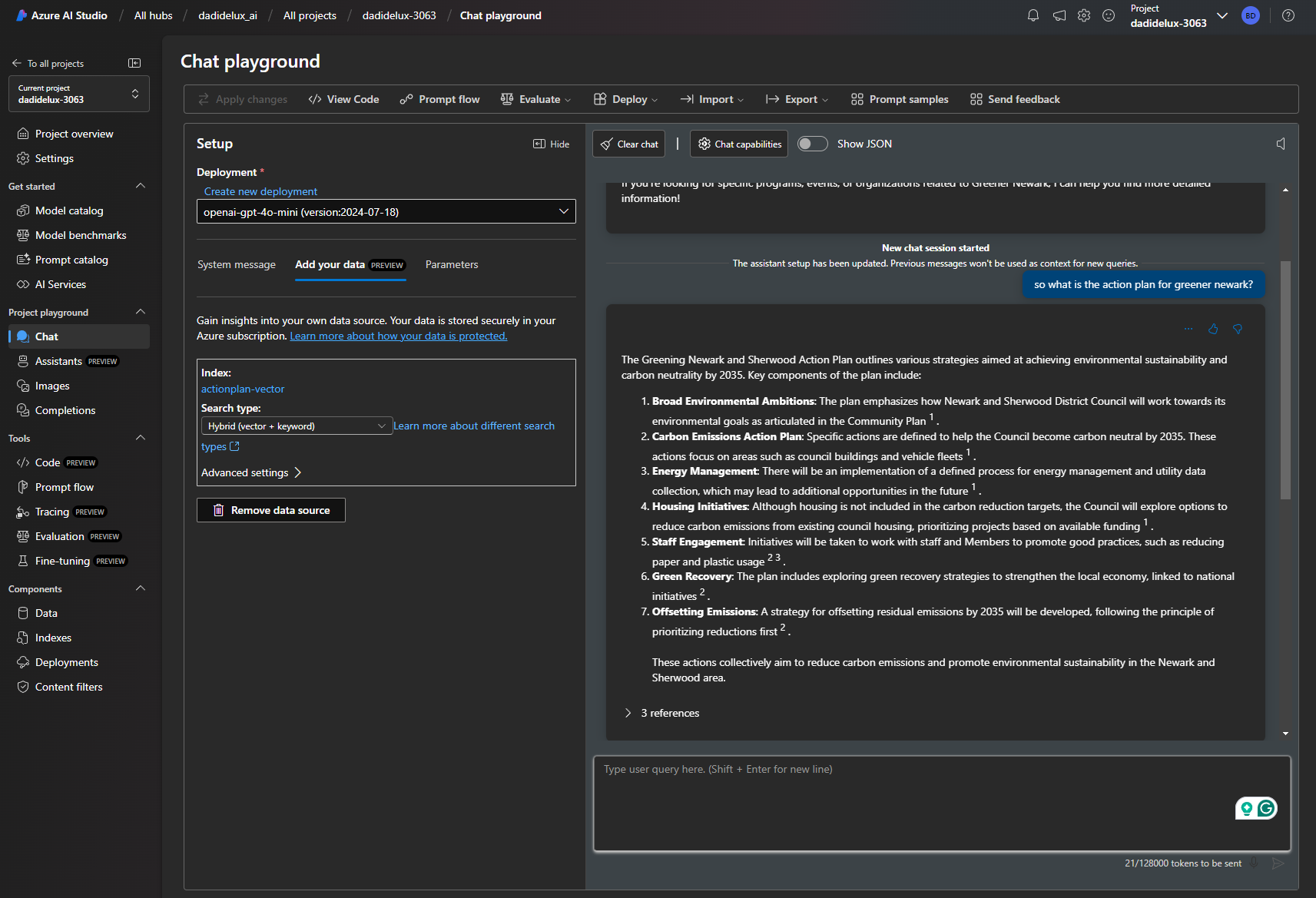
Task: Open the help question mark icon
Action: pyautogui.click(x=1288, y=15)
